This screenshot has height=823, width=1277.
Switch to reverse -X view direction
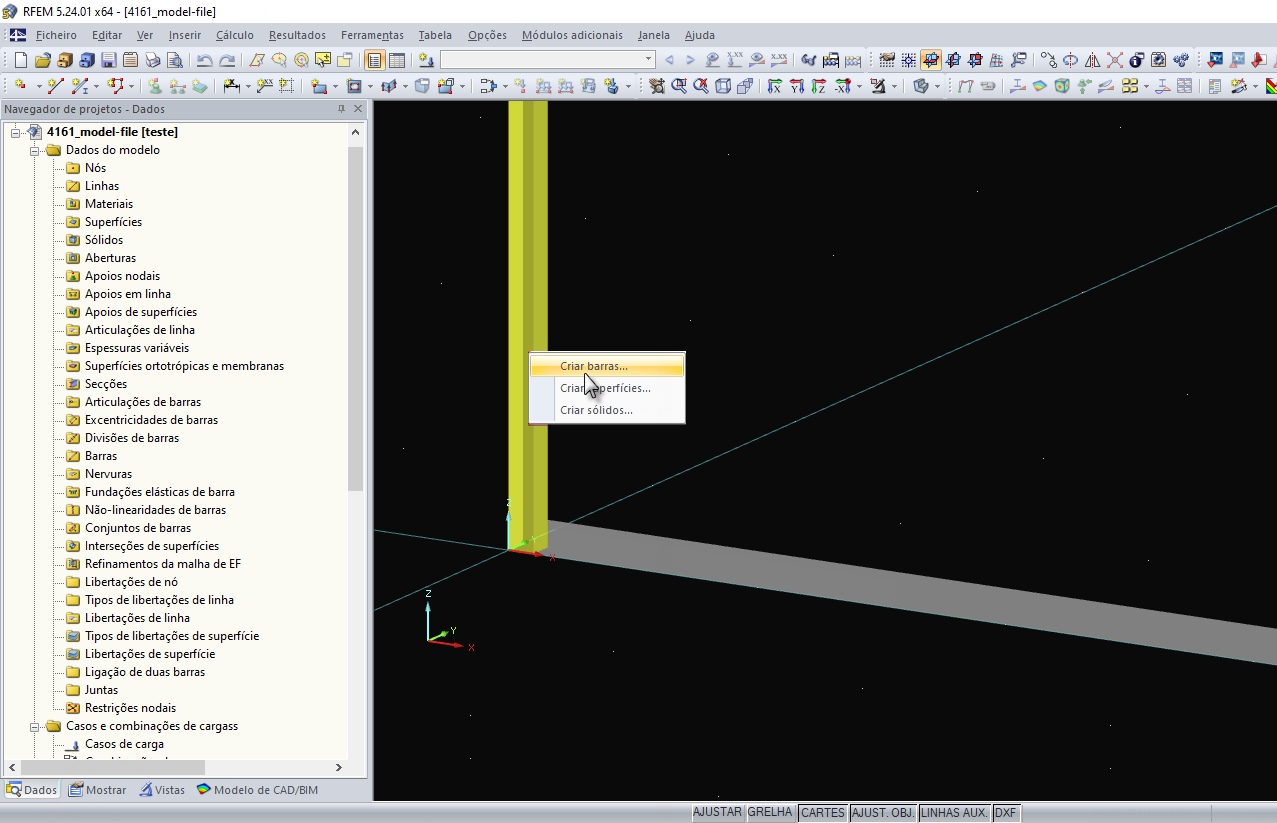[x=842, y=86]
